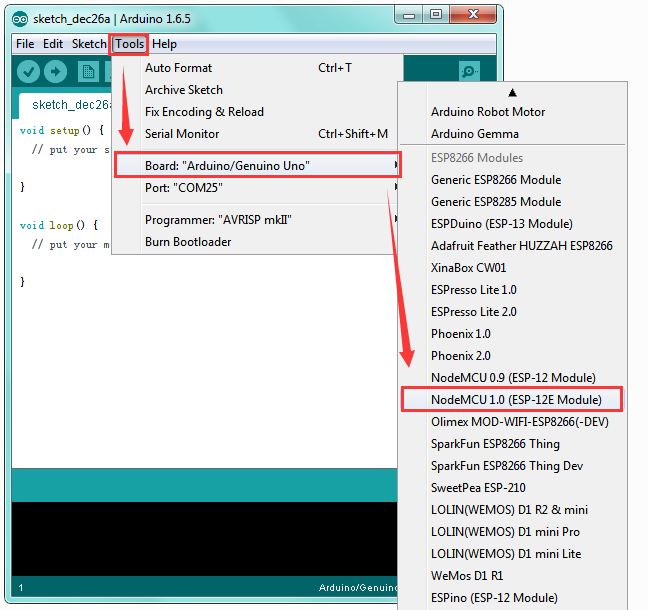Open the Sketch menu
This screenshot has width=648, height=610.
click(89, 44)
